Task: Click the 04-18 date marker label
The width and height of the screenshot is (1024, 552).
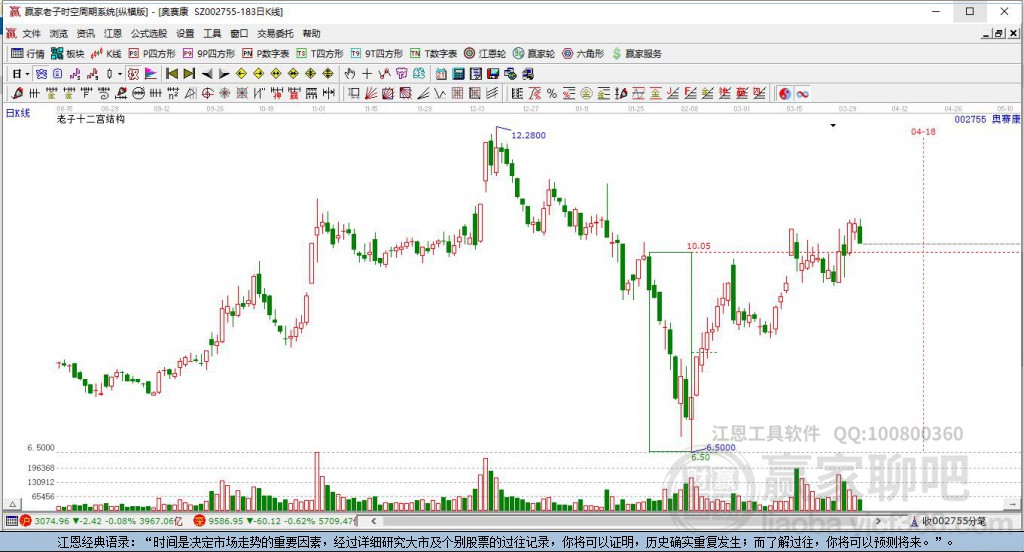Action: (x=923, y=131)
